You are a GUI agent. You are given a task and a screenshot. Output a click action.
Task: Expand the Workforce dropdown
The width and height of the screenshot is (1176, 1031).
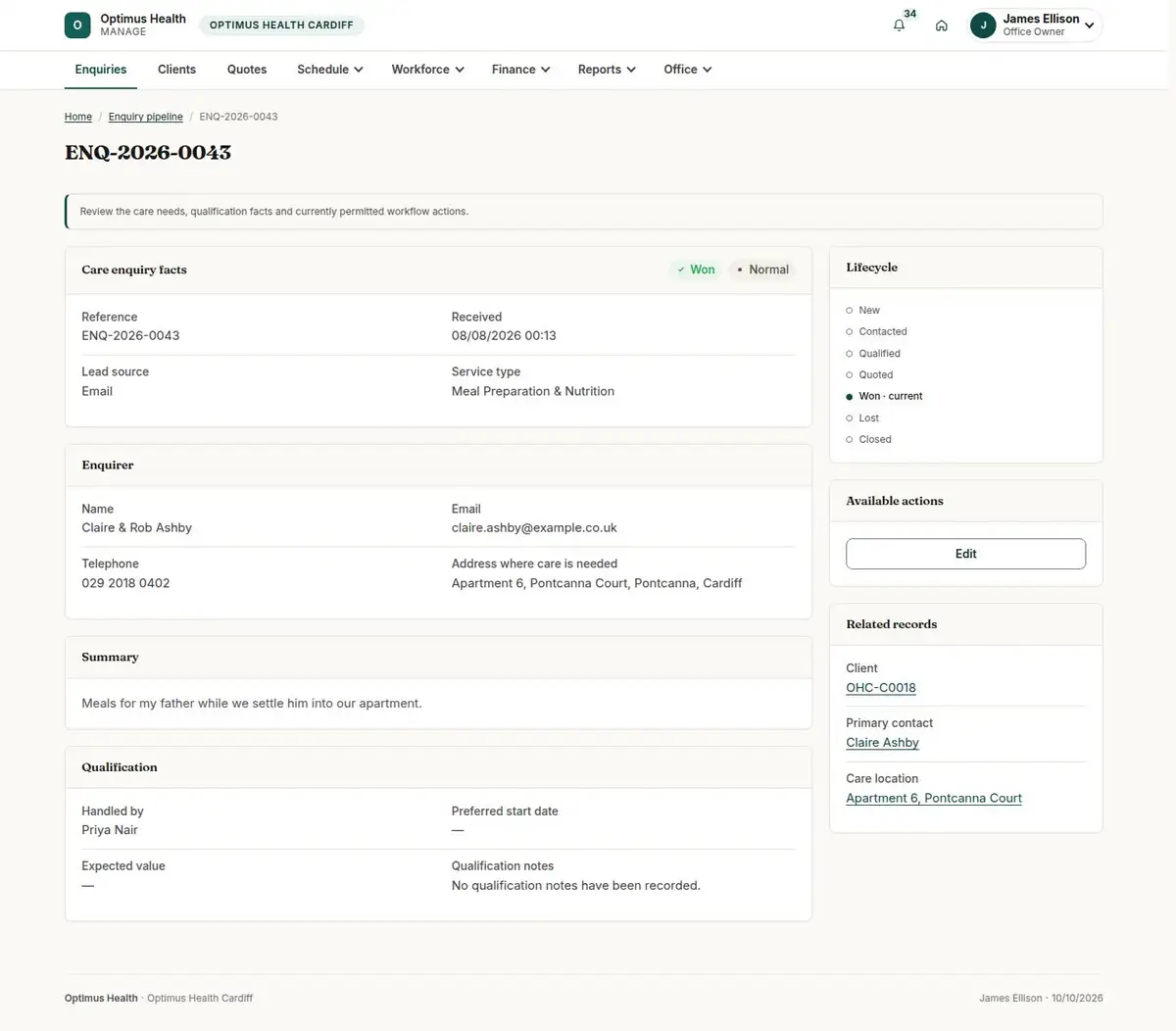427,70
